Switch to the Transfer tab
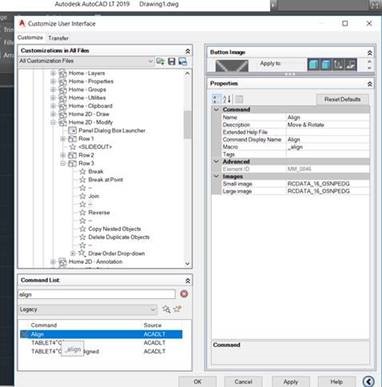382x387 pixels. pos(58,38)
